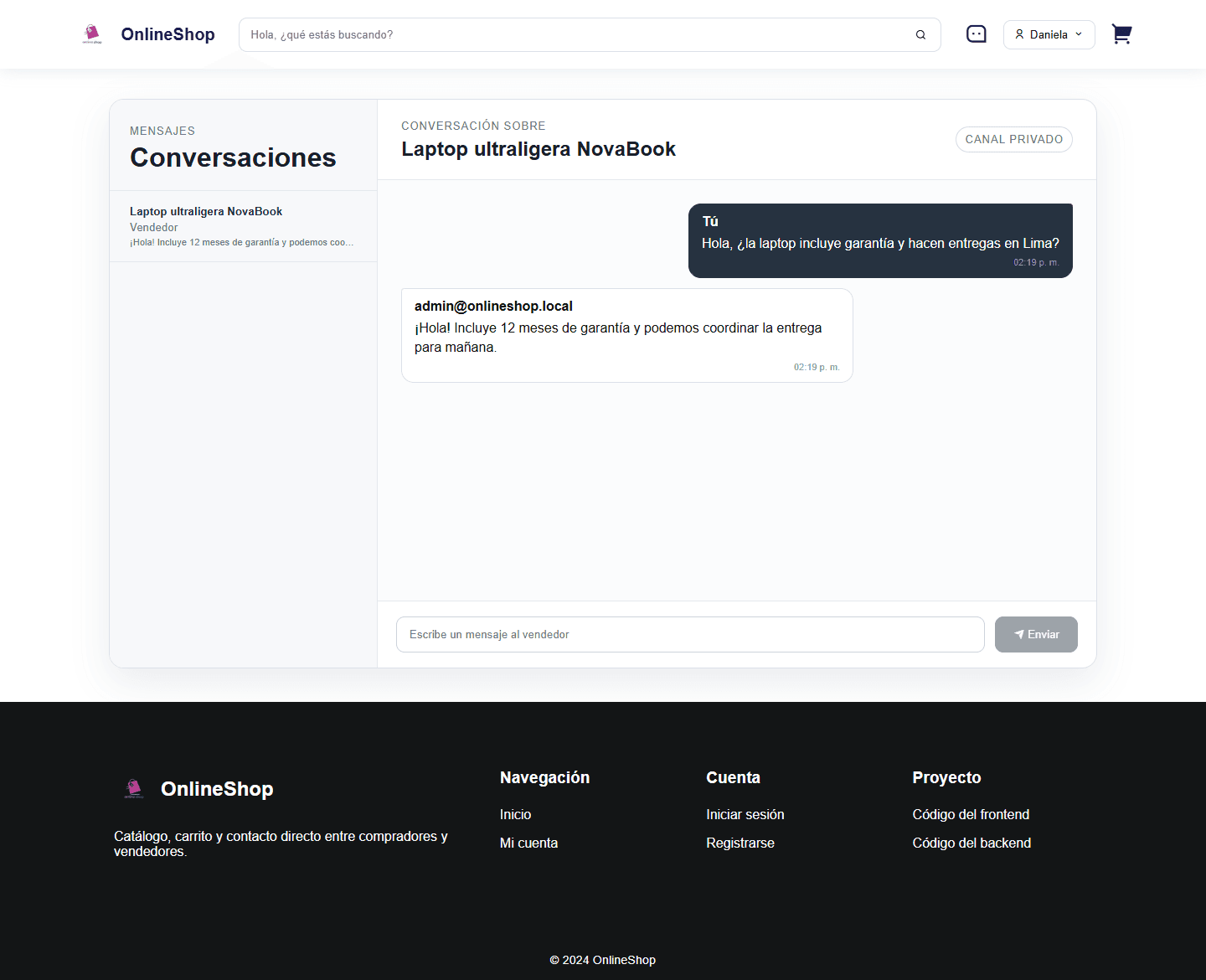Image resolution: width=1206 pixels, height=980 pixels.
Task: Click the footer OnlineShop logo icon
Action: tap(134, 789)
